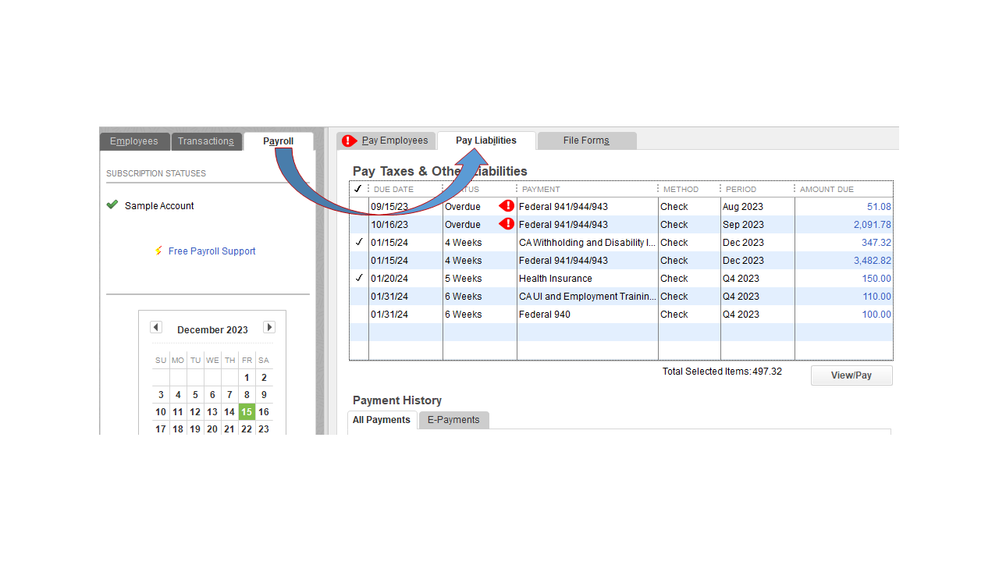Toggle select-all checkmark column header
This screenshot has width=999, height=562.
[358, 189]
